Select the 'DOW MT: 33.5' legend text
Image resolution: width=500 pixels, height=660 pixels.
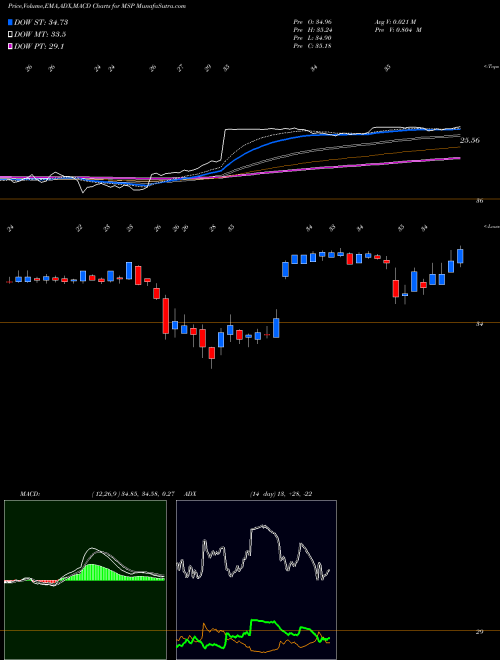point(40,35)
